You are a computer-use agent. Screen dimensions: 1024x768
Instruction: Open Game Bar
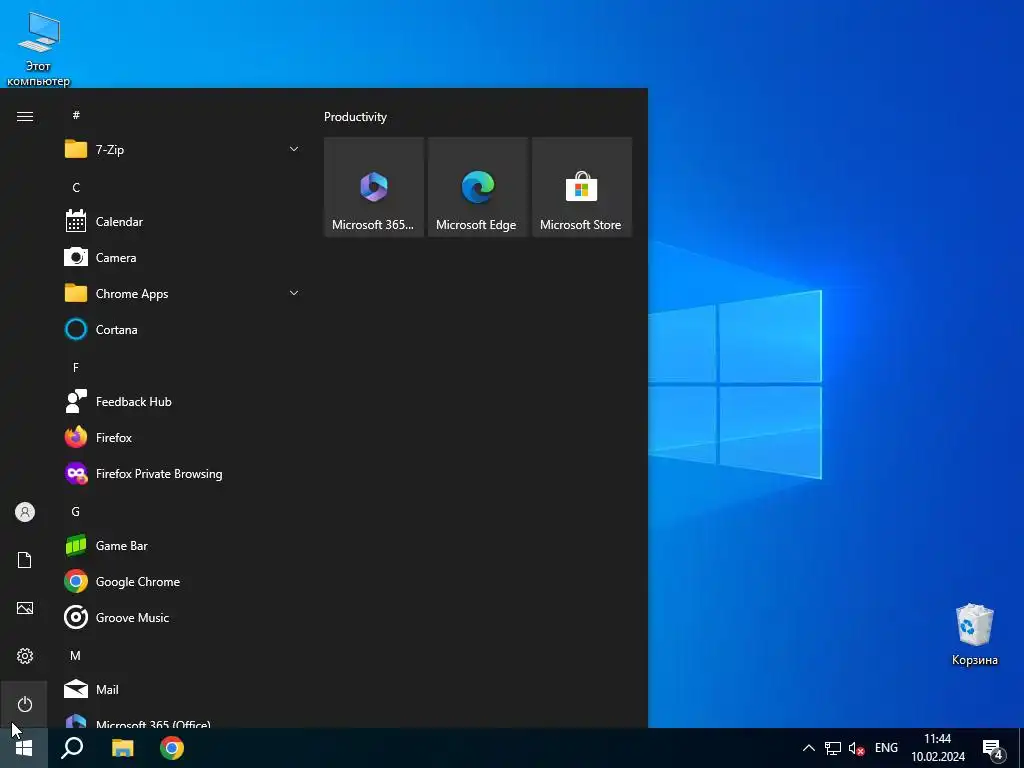tap(183, 545)
